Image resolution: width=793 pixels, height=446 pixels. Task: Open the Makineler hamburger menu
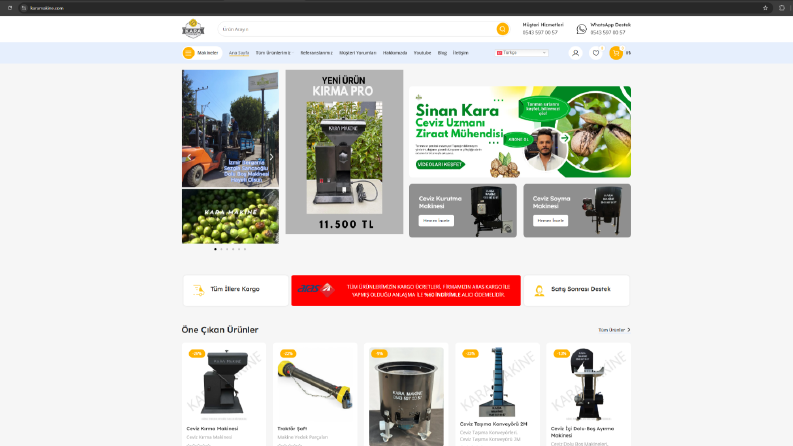tap(189, 53)
